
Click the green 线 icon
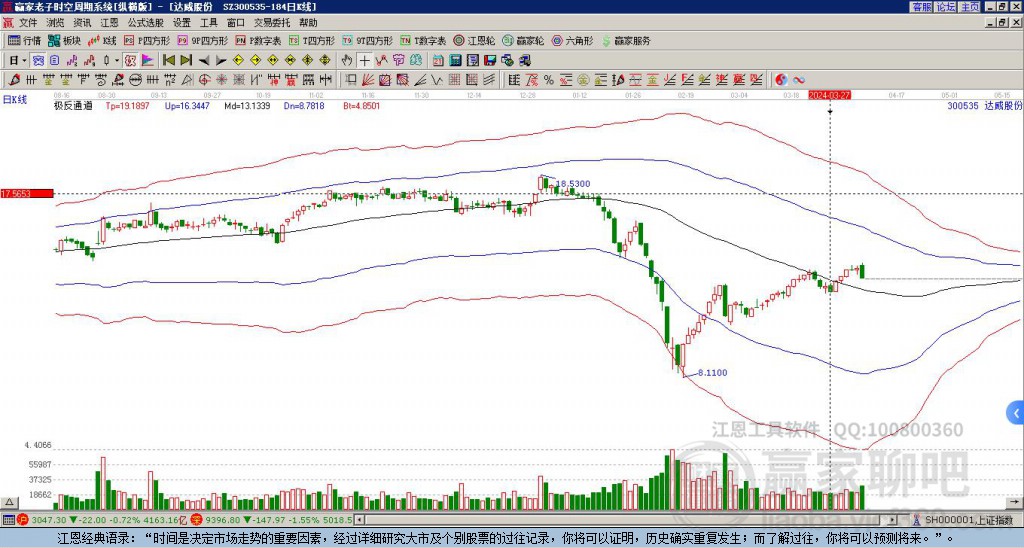click(x=416, y=61)
